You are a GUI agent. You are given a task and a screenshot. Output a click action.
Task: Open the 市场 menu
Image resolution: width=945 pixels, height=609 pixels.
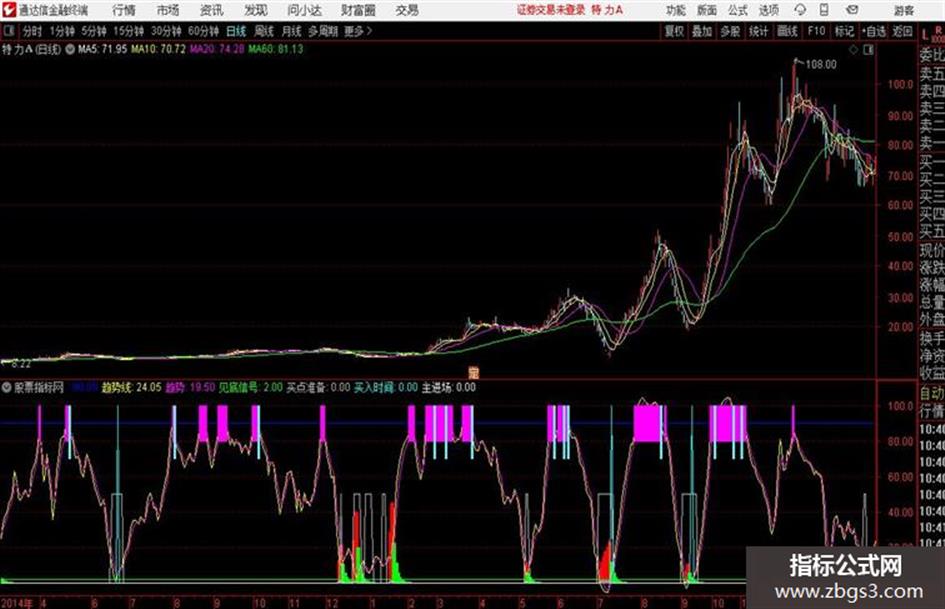click(168, 10)
